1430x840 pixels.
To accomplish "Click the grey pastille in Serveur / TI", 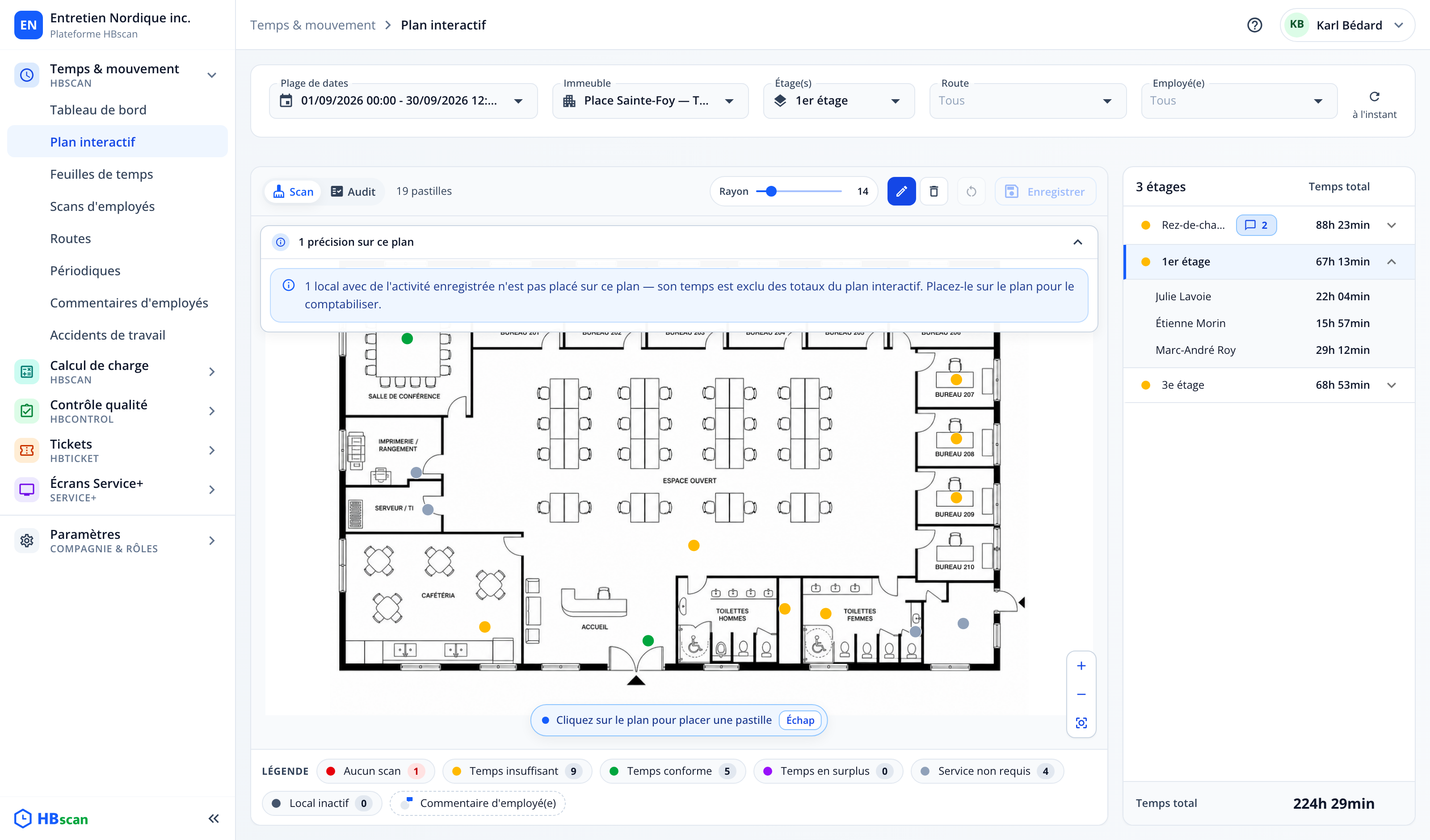I will pos(428,510).
